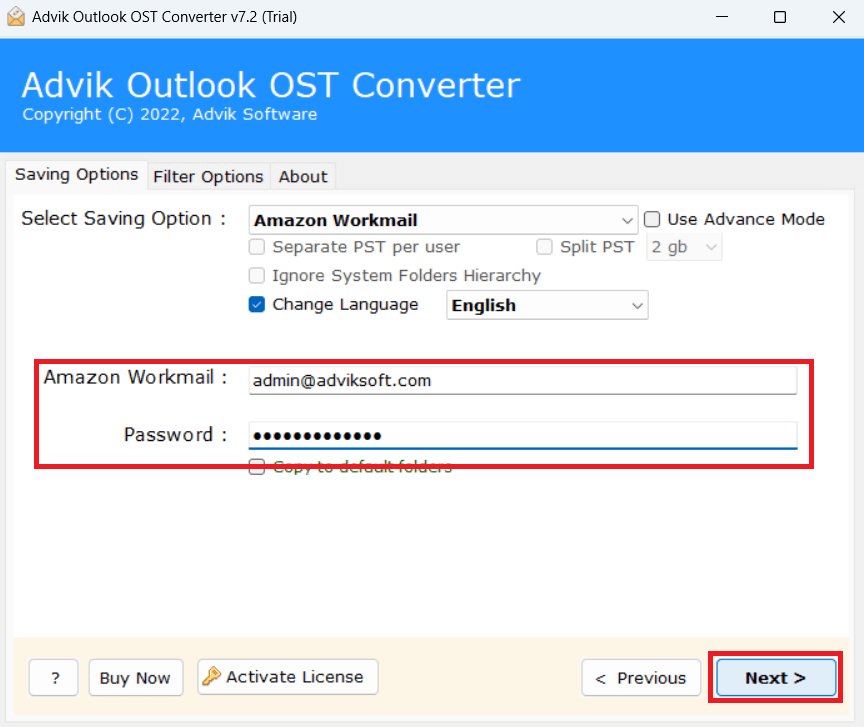Open the Select Saving Option dropdown
The image size is (864, 727).
coord(443,220)
